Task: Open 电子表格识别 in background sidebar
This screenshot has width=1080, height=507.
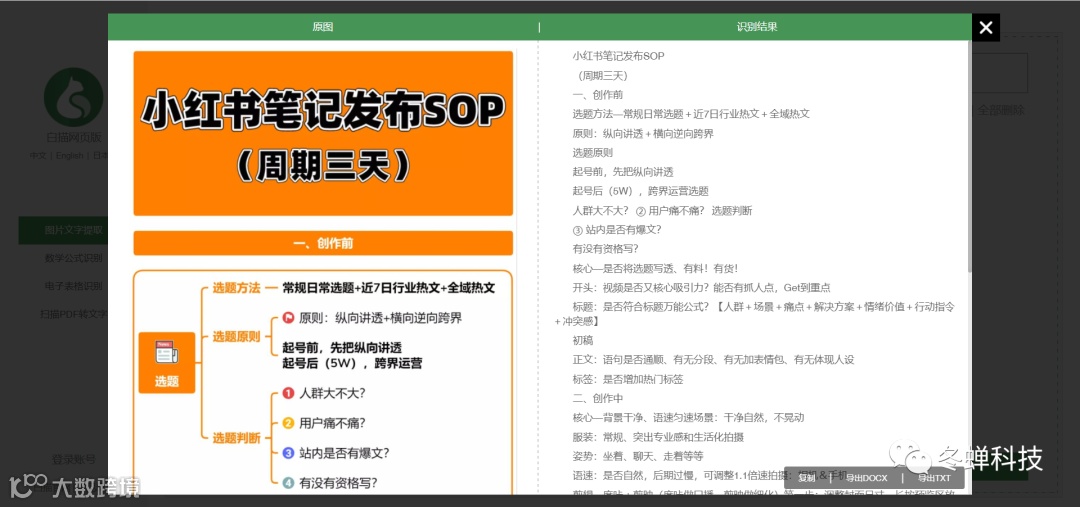Action: point(73,286)
